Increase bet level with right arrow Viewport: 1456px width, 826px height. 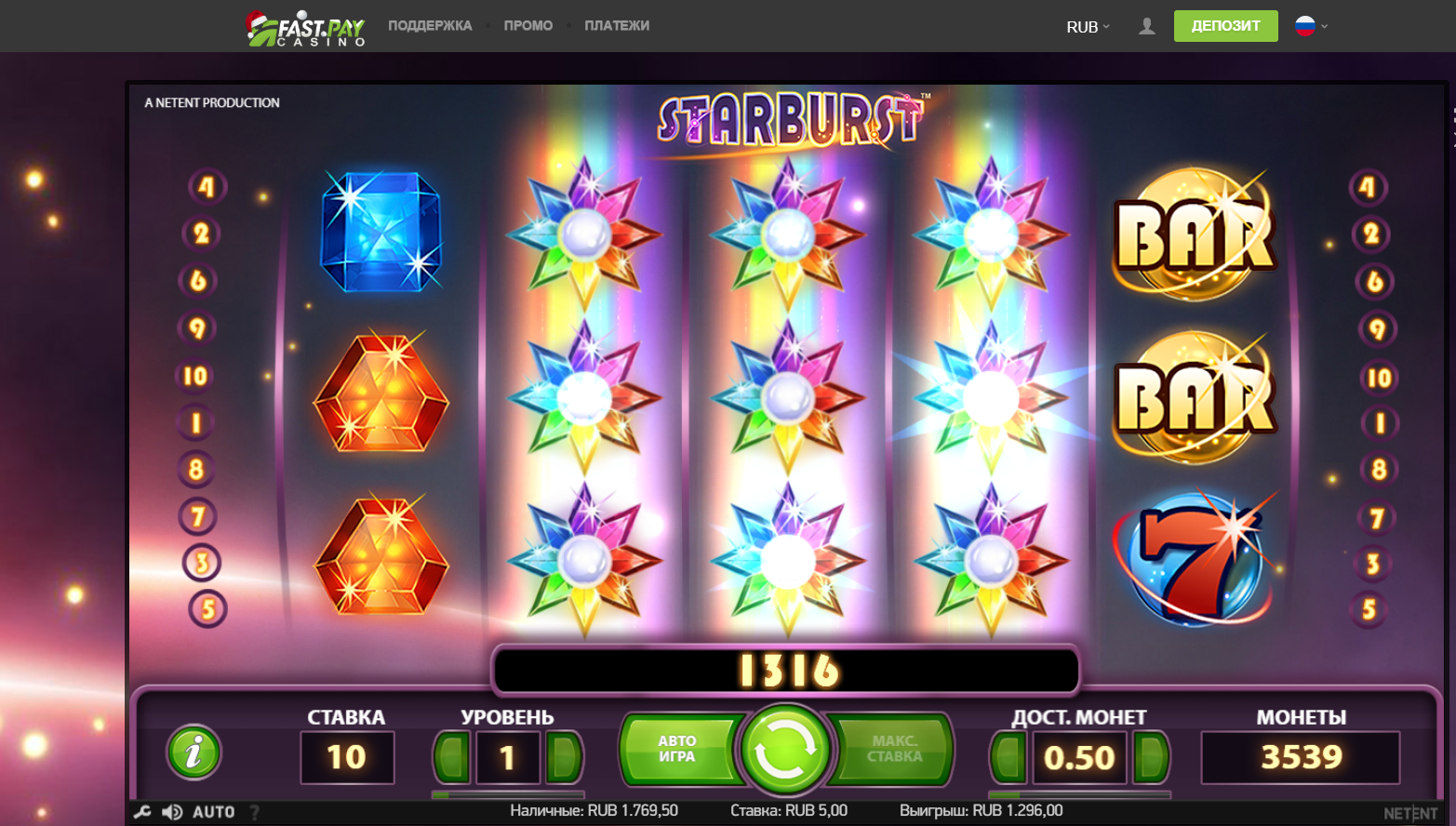(x=564, y=757)
